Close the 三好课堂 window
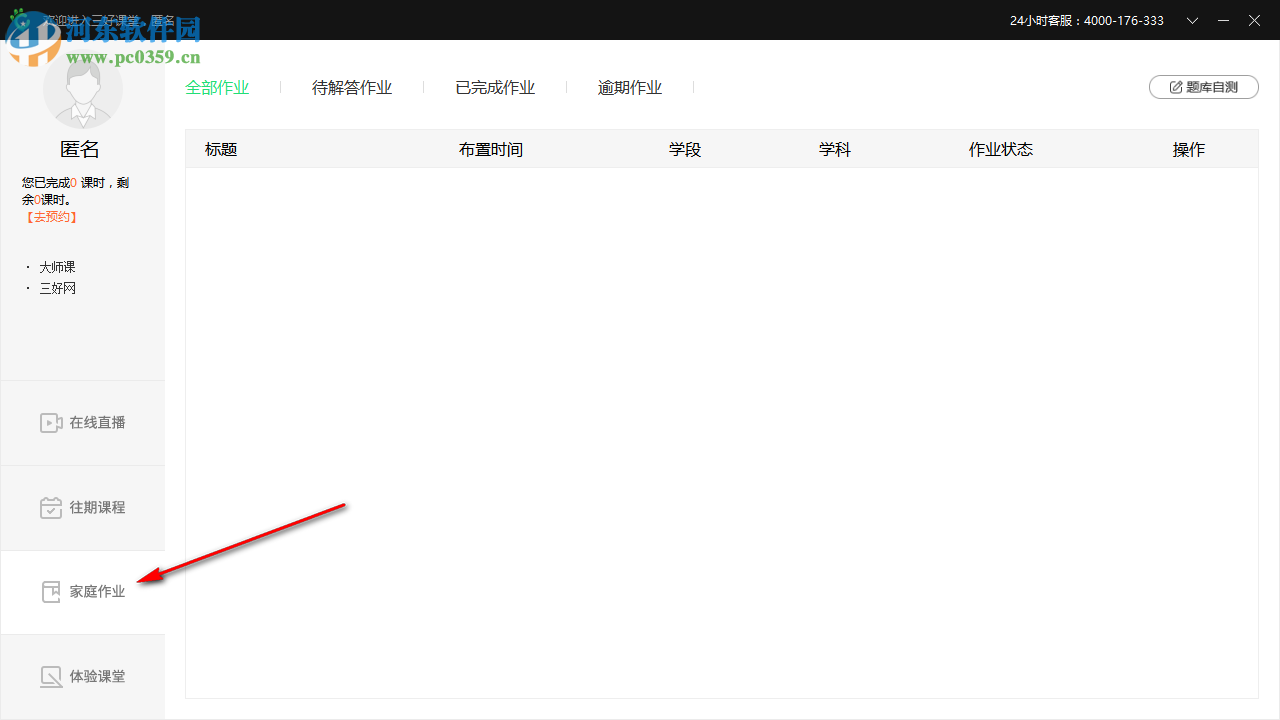This screenshot has height=720, width=1280. pos(1254,20)
